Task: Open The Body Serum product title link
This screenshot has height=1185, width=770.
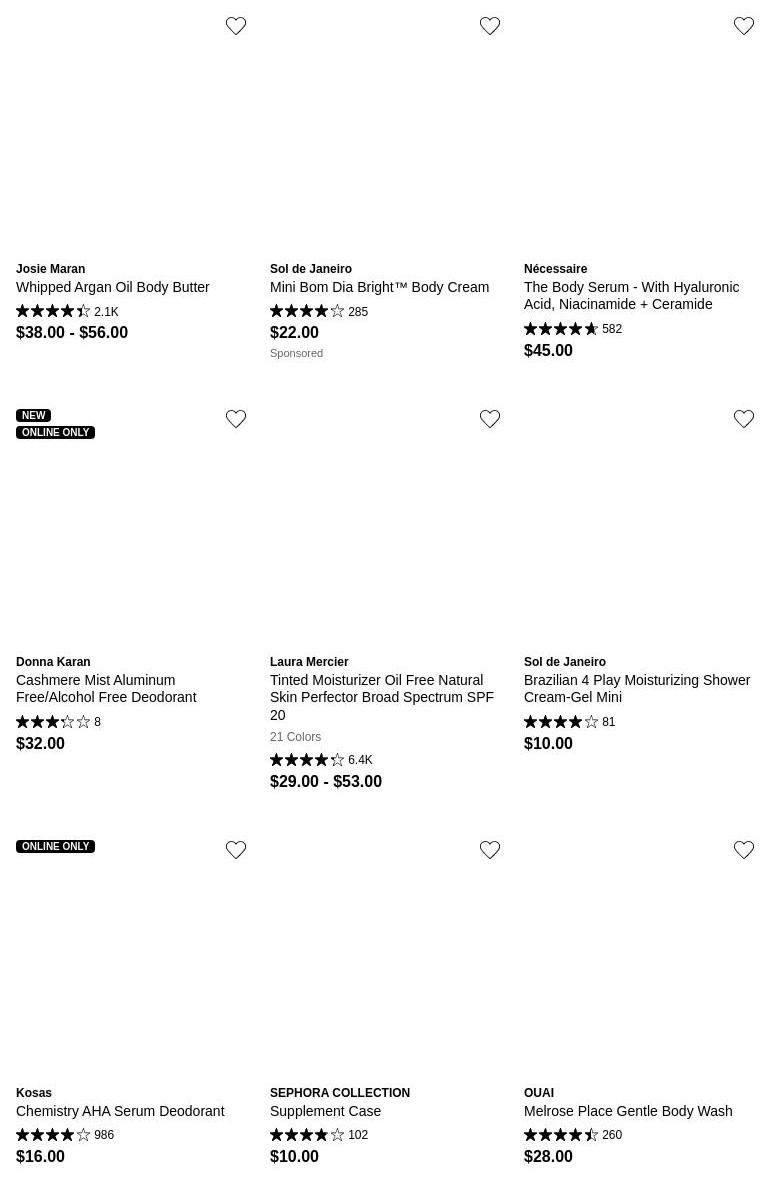Action: 631,295
